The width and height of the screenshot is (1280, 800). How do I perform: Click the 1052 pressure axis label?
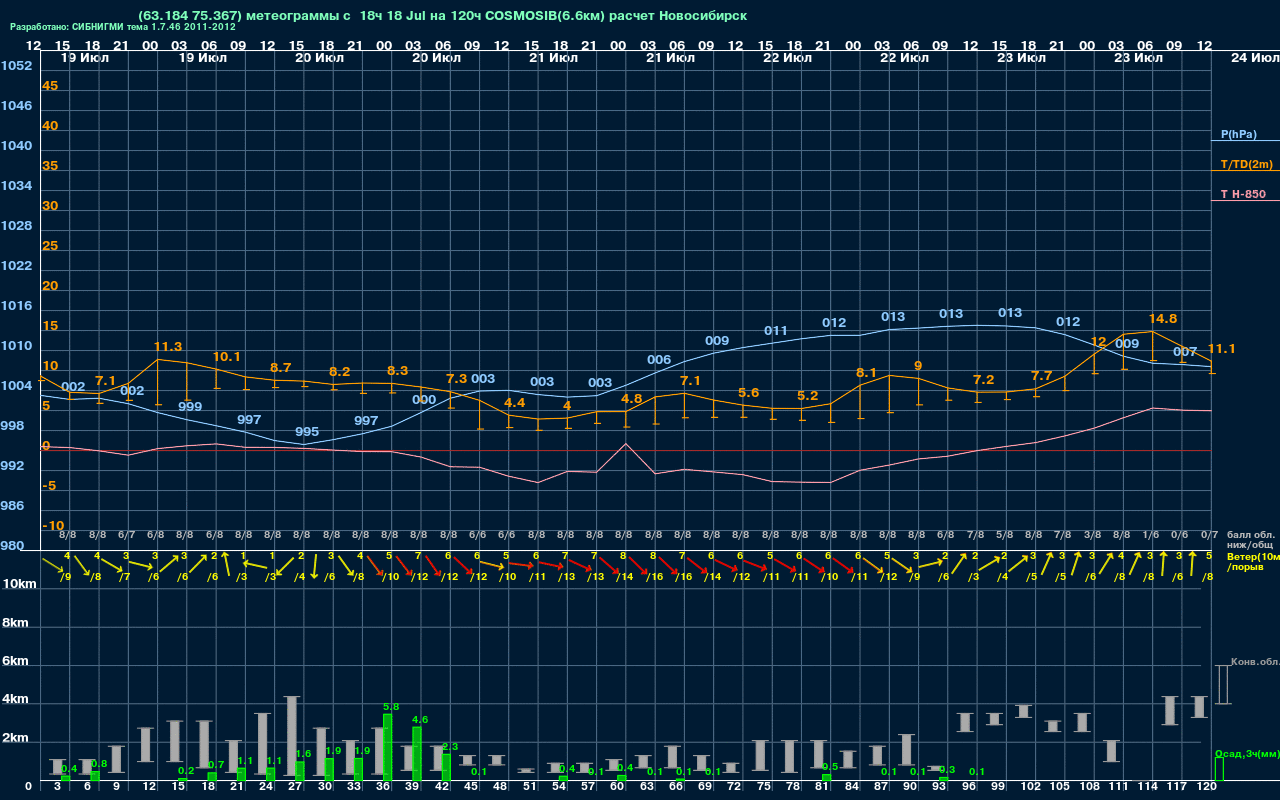click(x=16, y=66)
